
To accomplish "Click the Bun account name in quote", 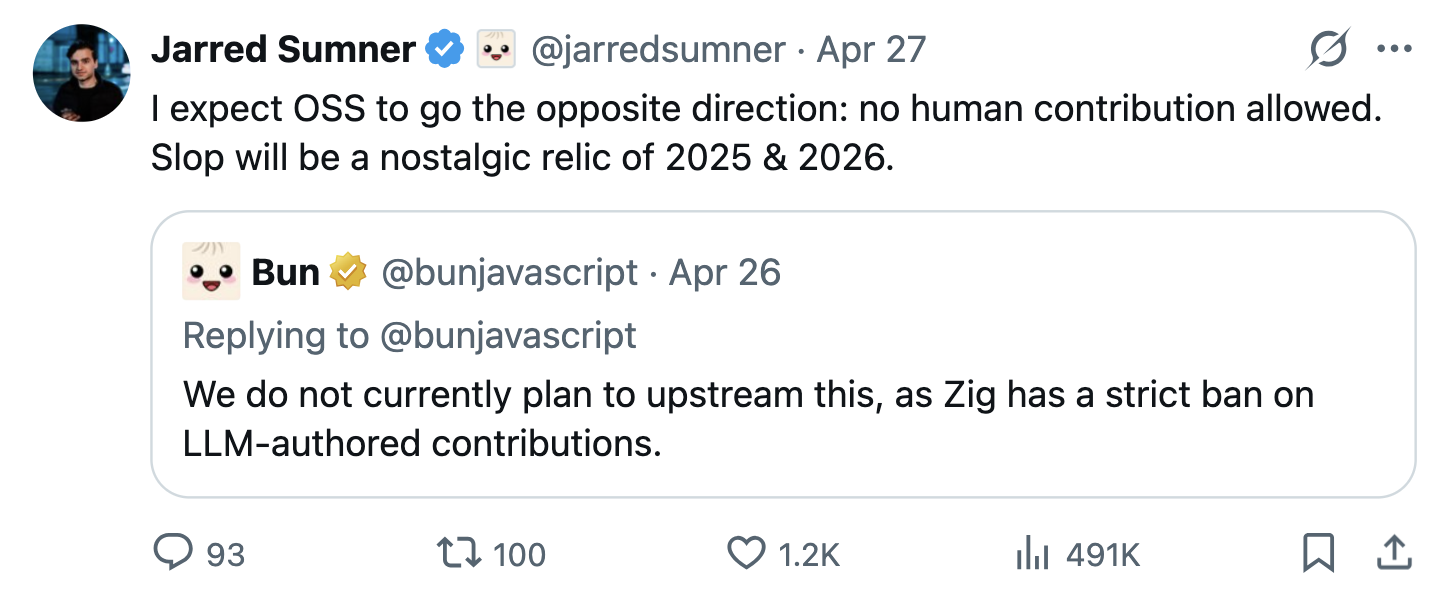I will click(286, 272).
